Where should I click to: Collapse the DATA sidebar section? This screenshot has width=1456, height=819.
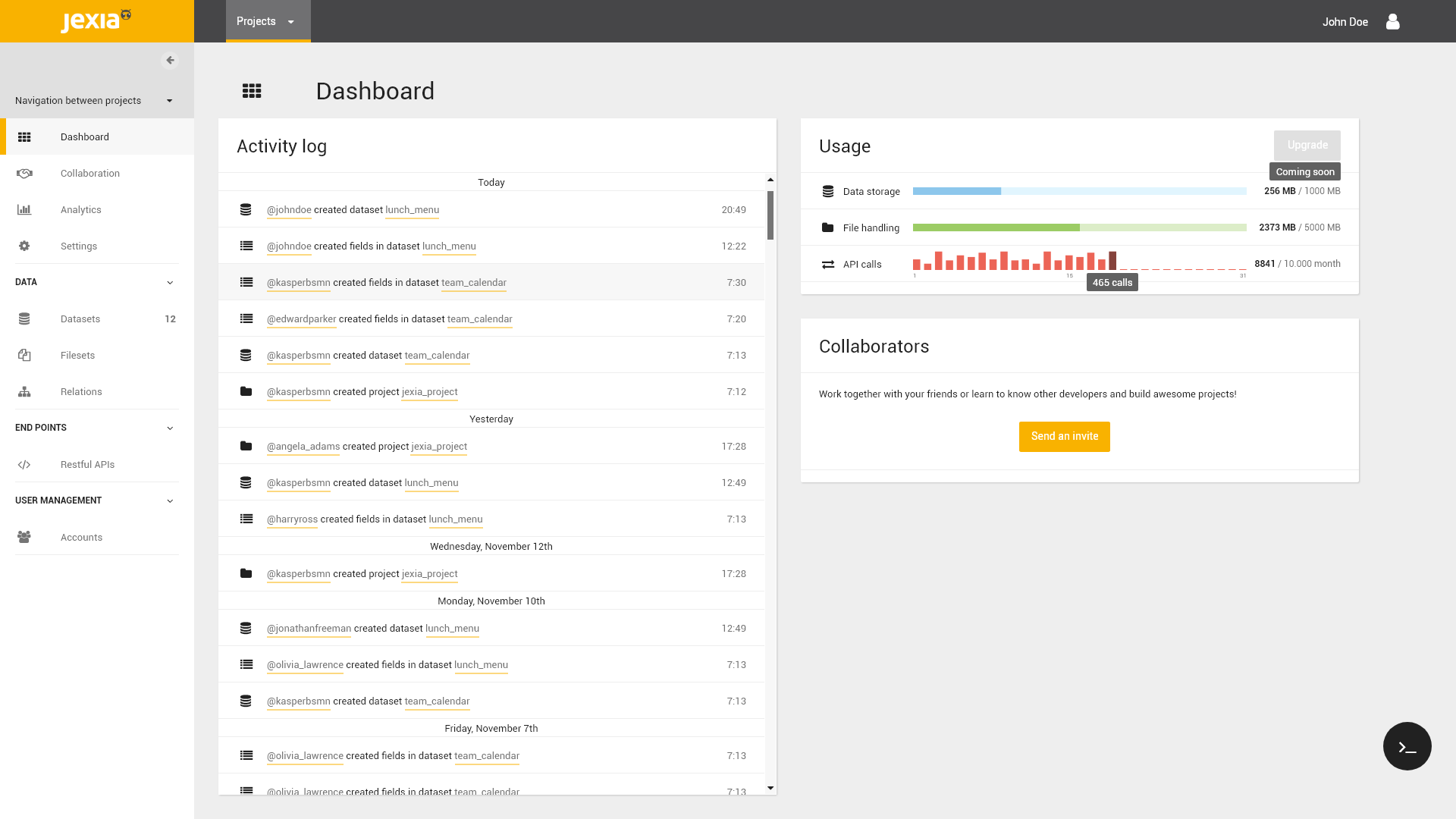[170, 283]
